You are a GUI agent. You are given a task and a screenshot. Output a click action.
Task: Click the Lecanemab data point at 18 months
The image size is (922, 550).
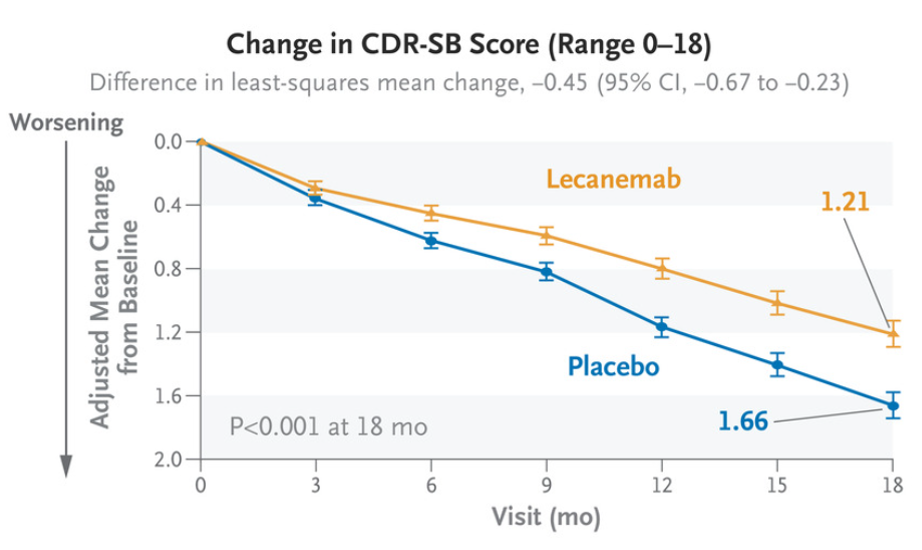[x=892, y=334]
